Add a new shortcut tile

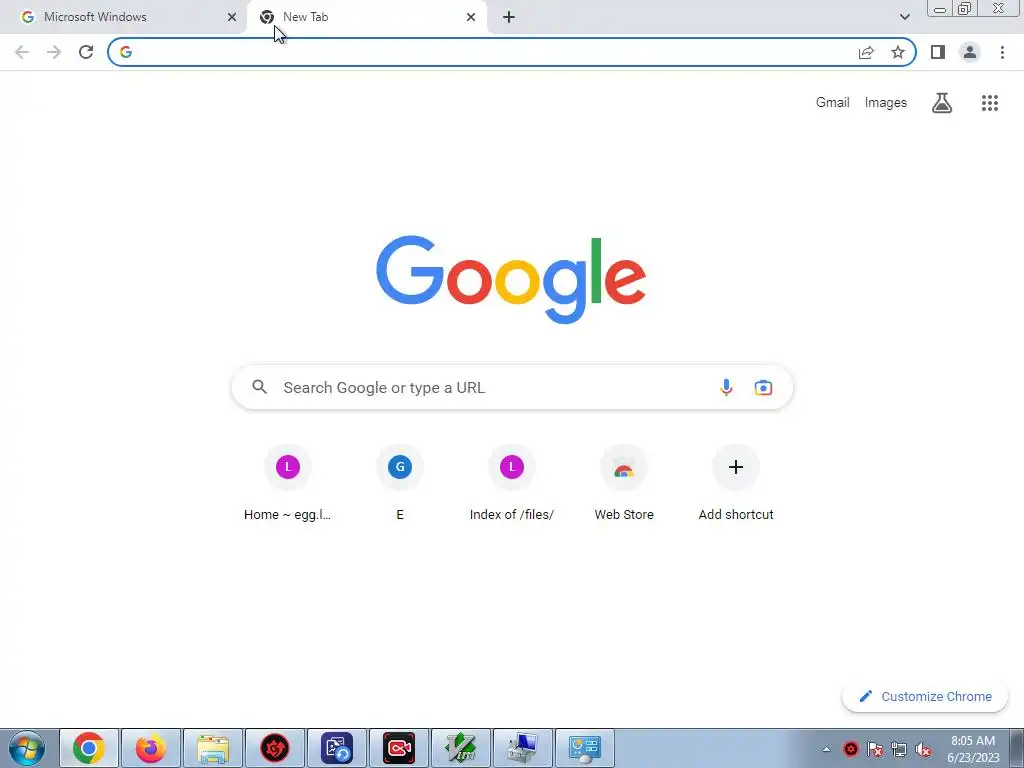pyautogui.click(x=736, y=483)
